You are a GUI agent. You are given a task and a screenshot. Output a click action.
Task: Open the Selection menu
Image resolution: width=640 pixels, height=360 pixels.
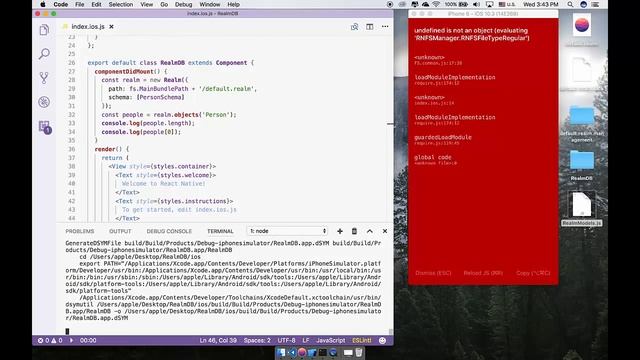pyautogui.click(x=121, y=4)
